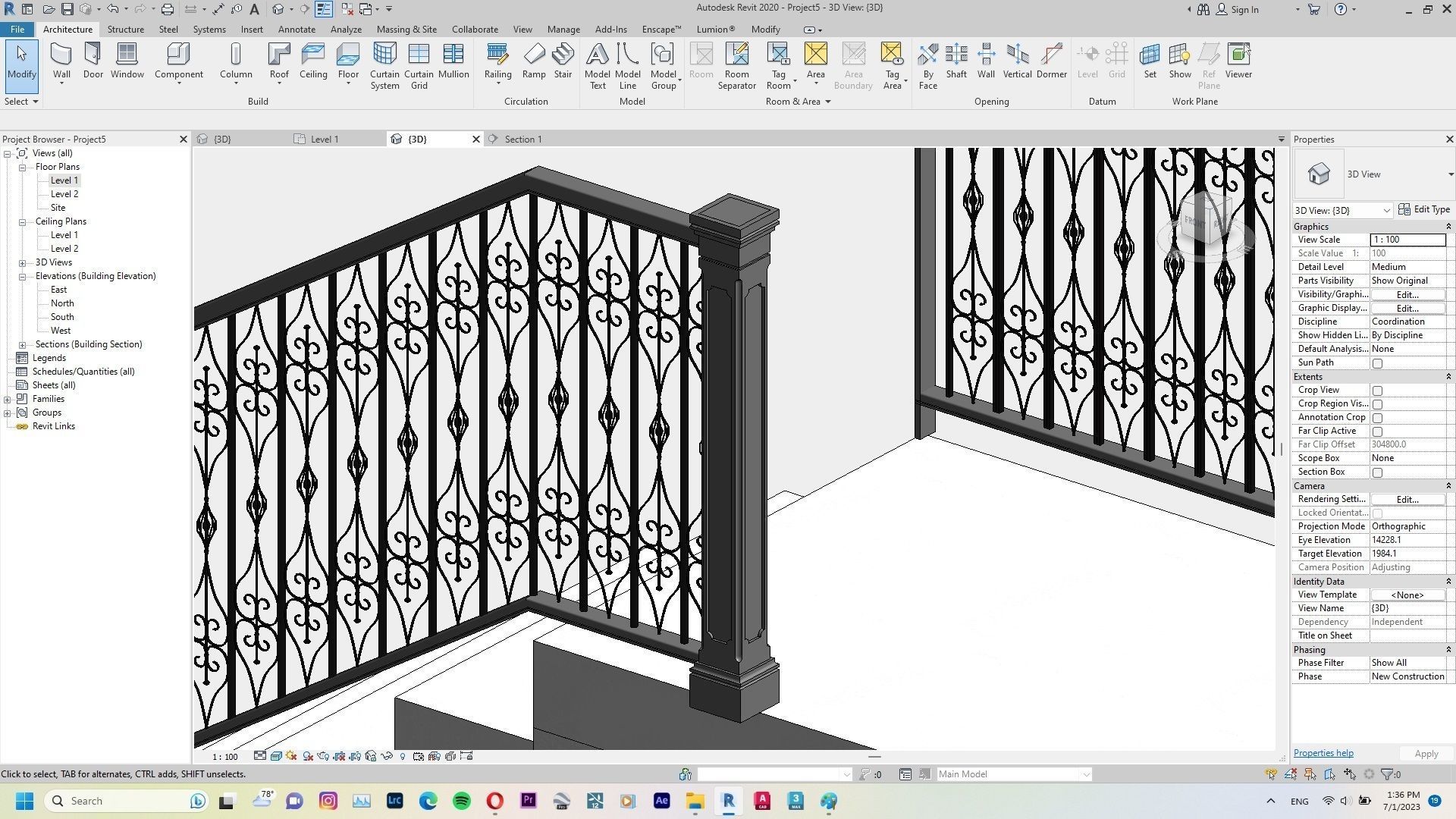Activate the Ramp tool

[534, 61]
